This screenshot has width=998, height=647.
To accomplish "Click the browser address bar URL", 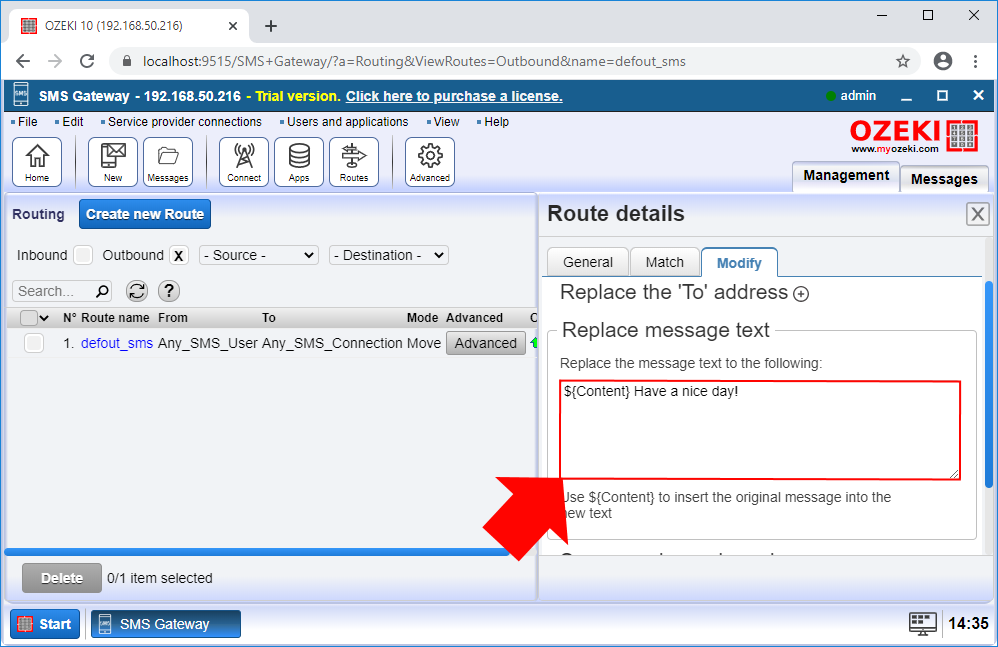I will pyautogui.click(x=414, y=61).
